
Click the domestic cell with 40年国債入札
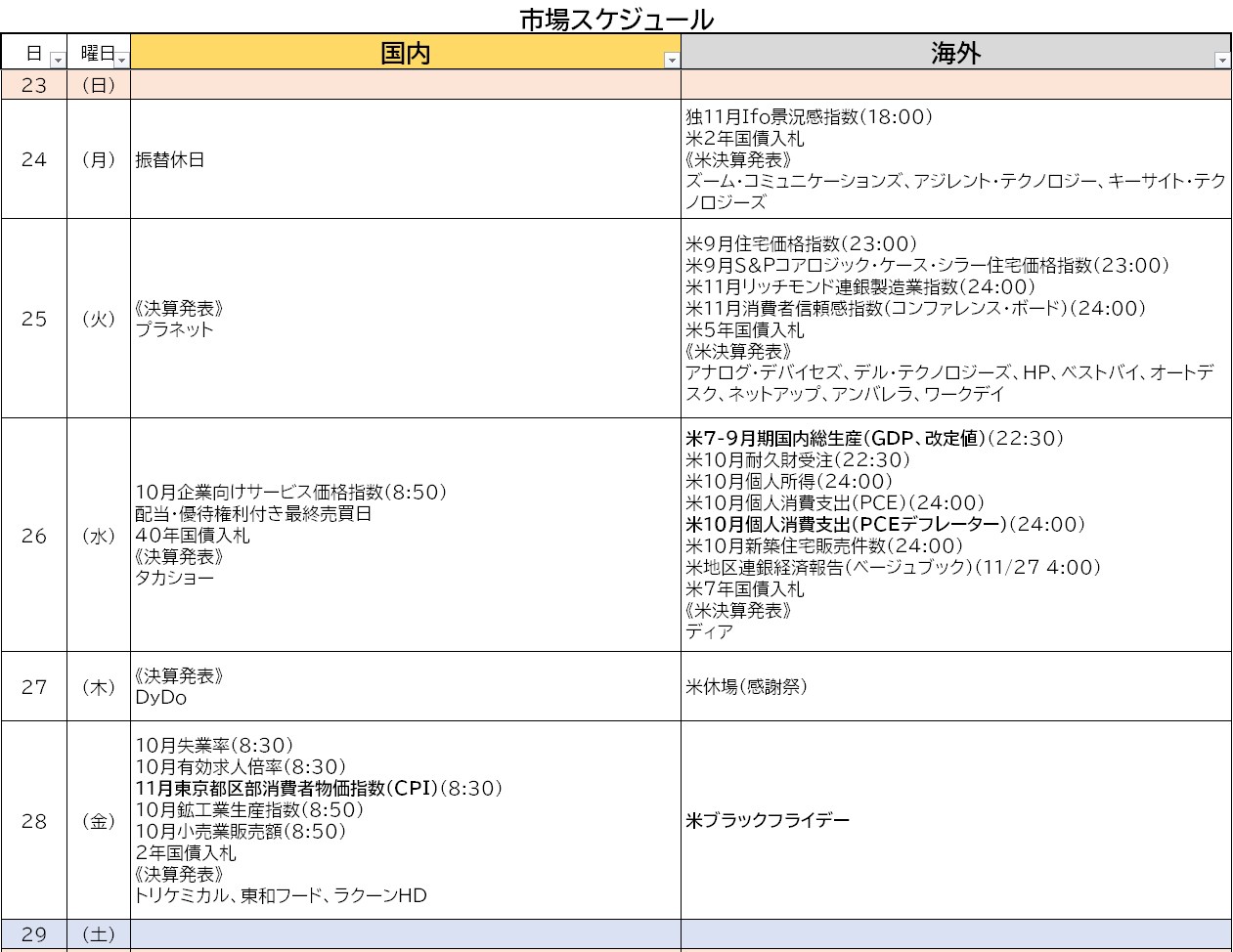[405, 536]
